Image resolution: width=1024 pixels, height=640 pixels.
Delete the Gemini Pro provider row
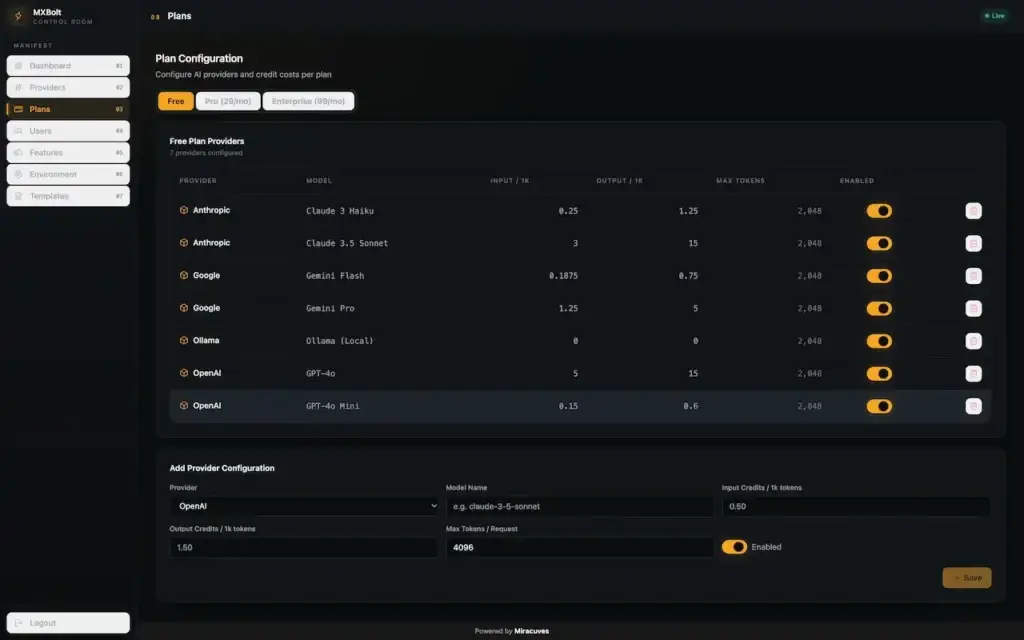point(973,308)
